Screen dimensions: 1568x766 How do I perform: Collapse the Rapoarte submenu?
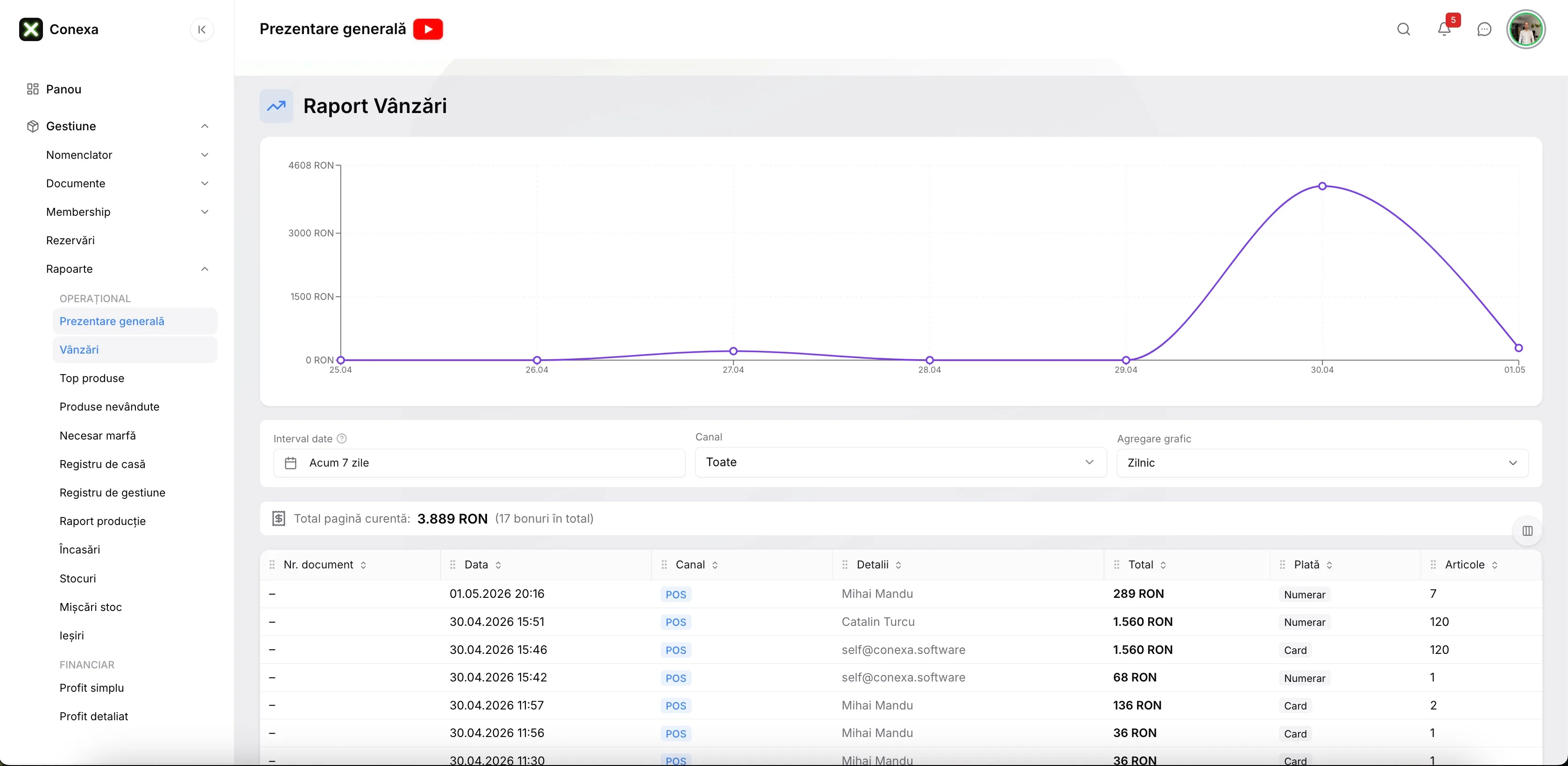tap(205, 269)
